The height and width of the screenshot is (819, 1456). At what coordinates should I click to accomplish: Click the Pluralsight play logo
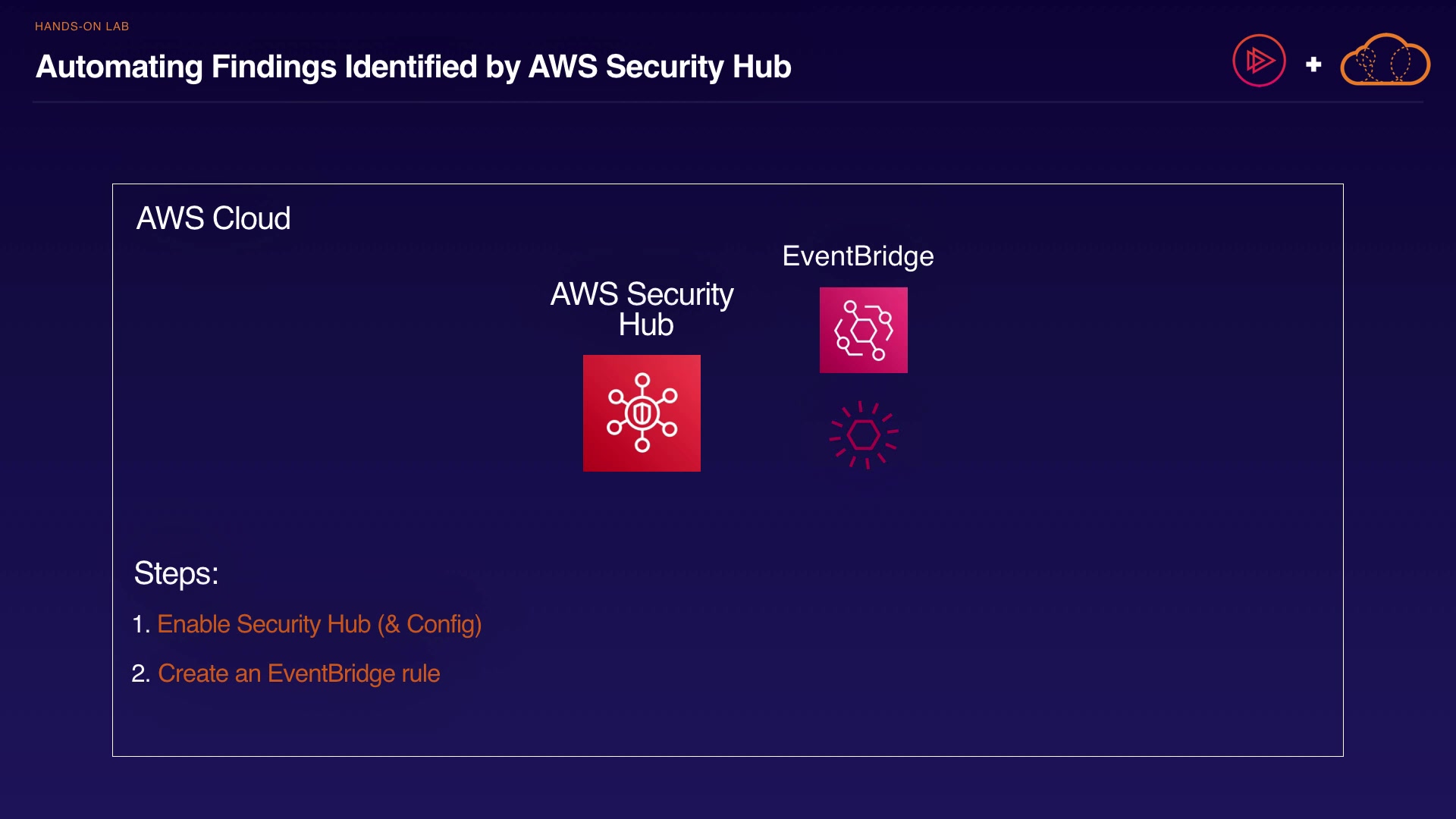coord(1259,61)
